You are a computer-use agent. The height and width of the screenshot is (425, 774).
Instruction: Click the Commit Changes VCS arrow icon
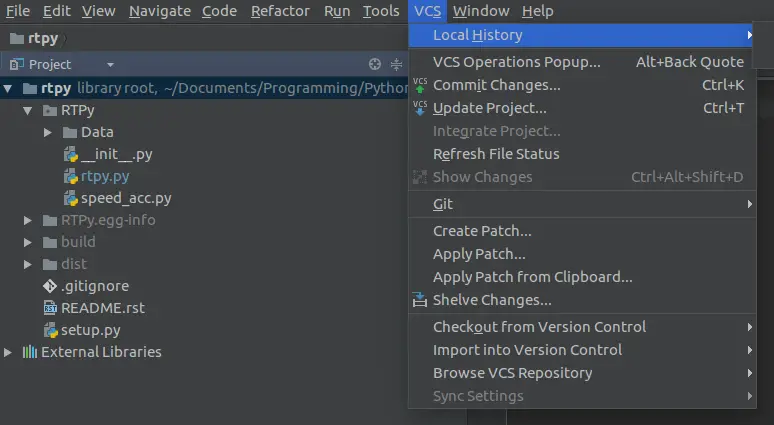pos(420,85)
